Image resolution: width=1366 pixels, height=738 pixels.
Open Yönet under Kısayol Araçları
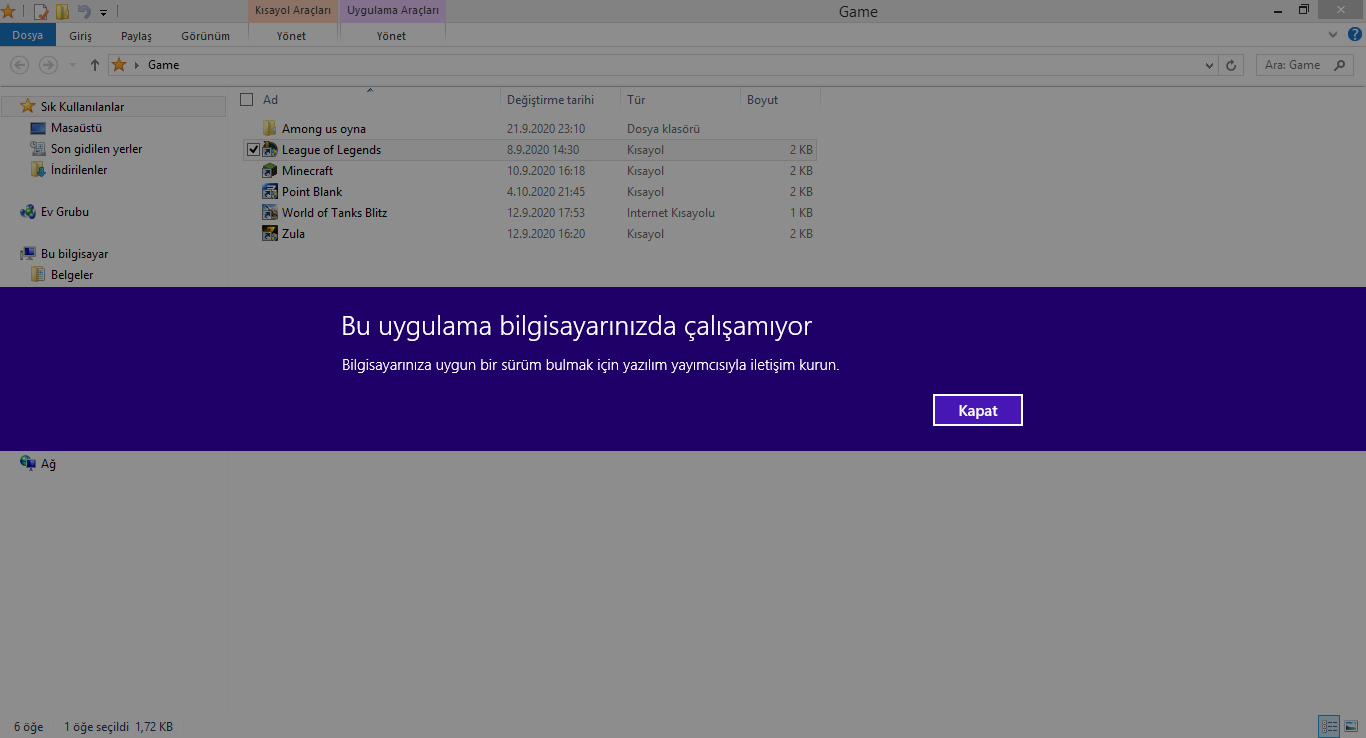pyautogui.click(x=292, y=36)
